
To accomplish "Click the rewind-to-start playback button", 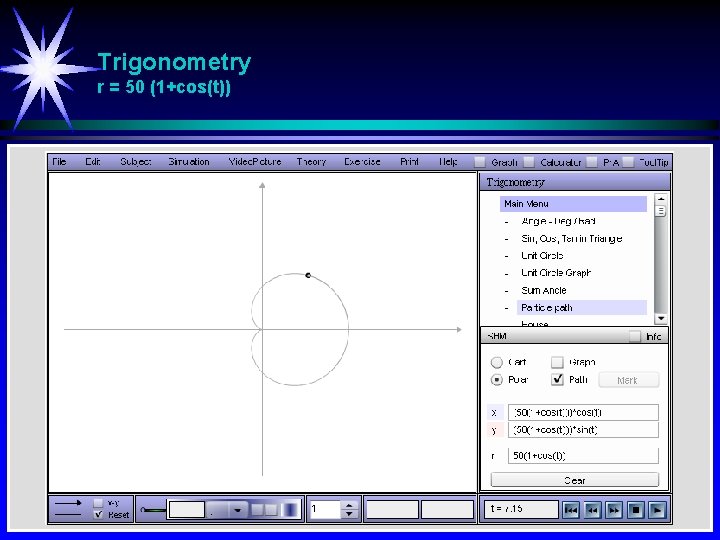I will click(x=571, y=510).
